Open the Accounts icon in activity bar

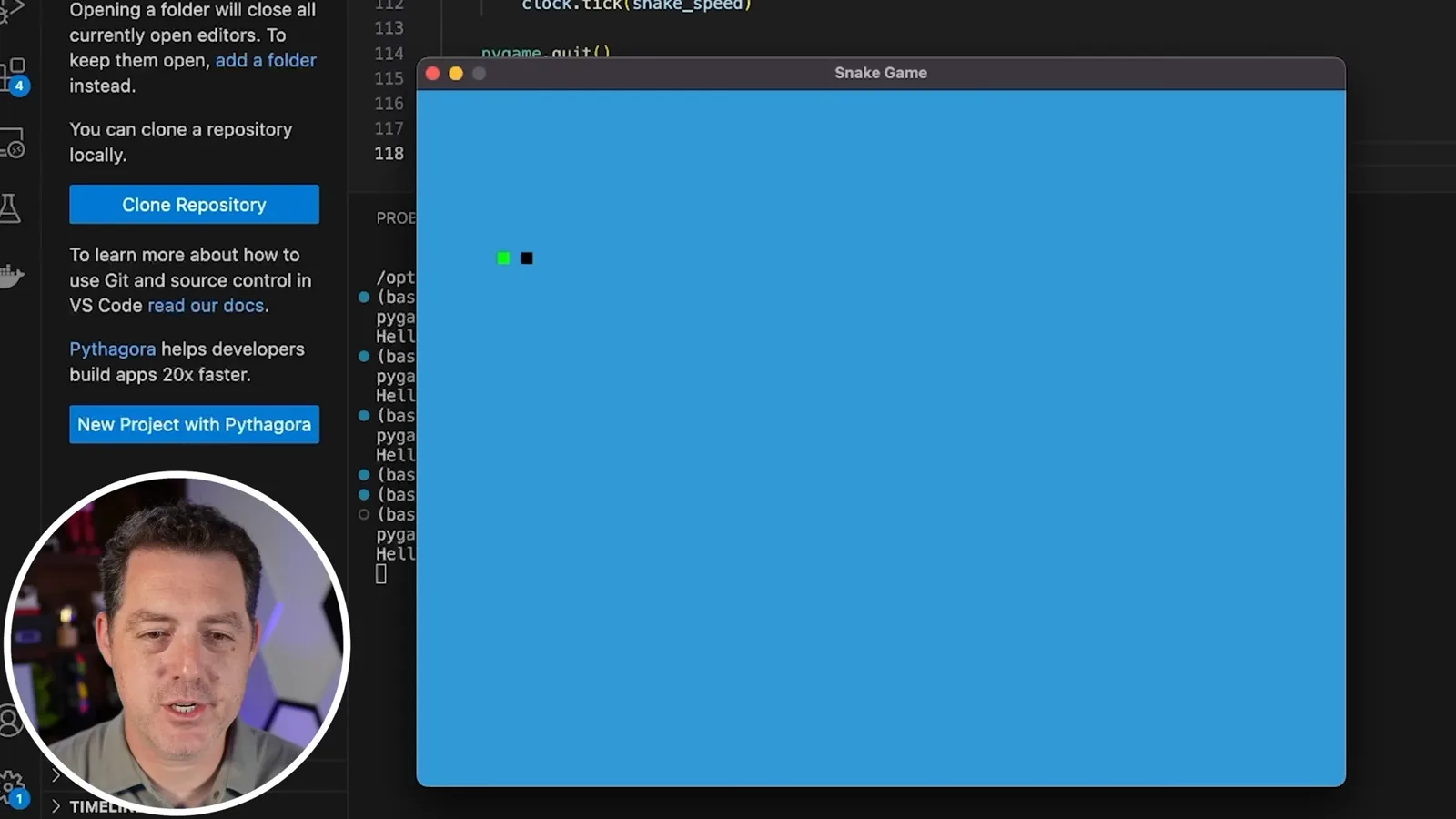click(9, 720)
